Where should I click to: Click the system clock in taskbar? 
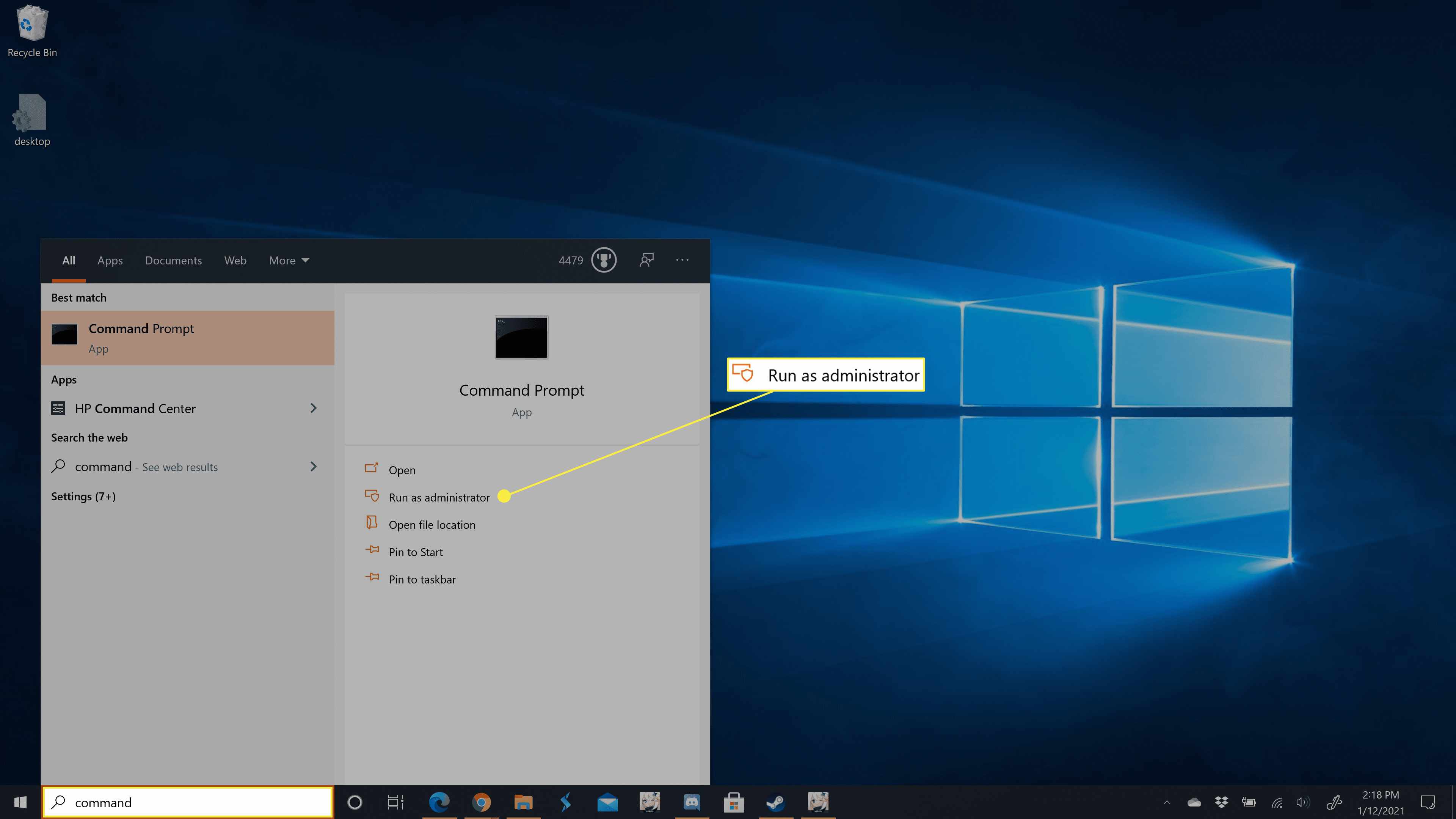coord(1381,802)
